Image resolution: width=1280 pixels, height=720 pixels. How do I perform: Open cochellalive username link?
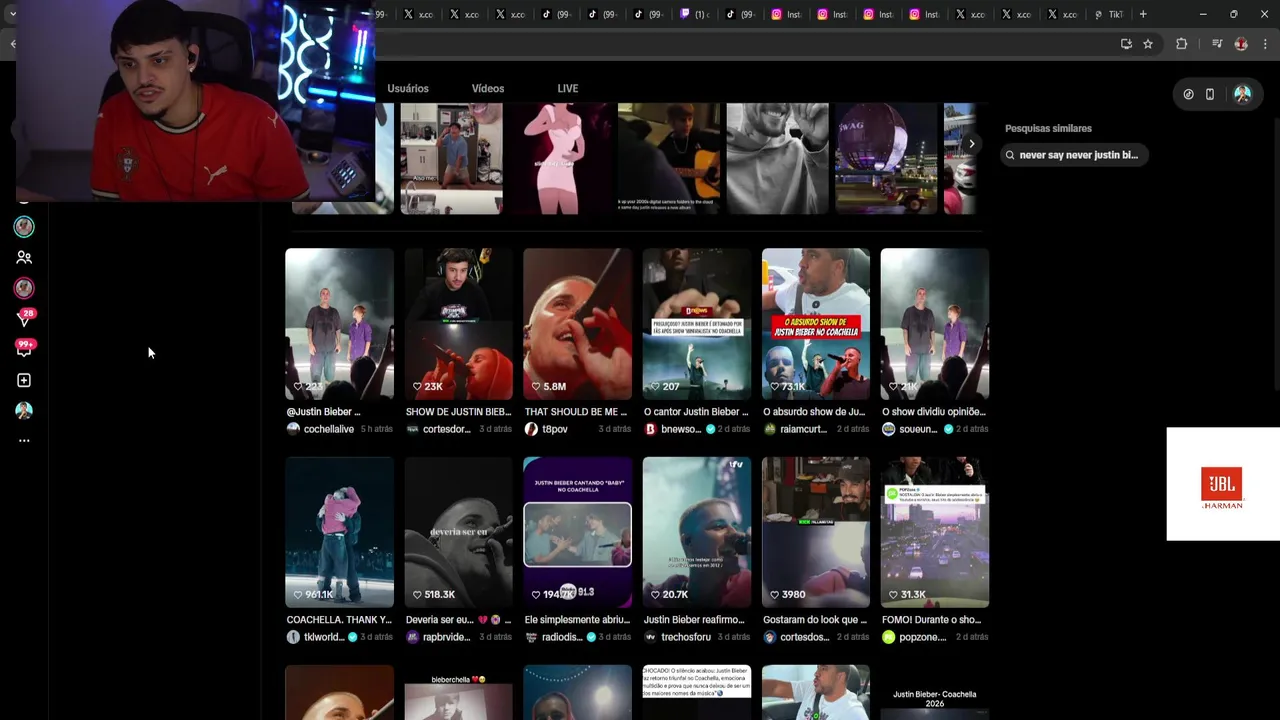point(329,429)
